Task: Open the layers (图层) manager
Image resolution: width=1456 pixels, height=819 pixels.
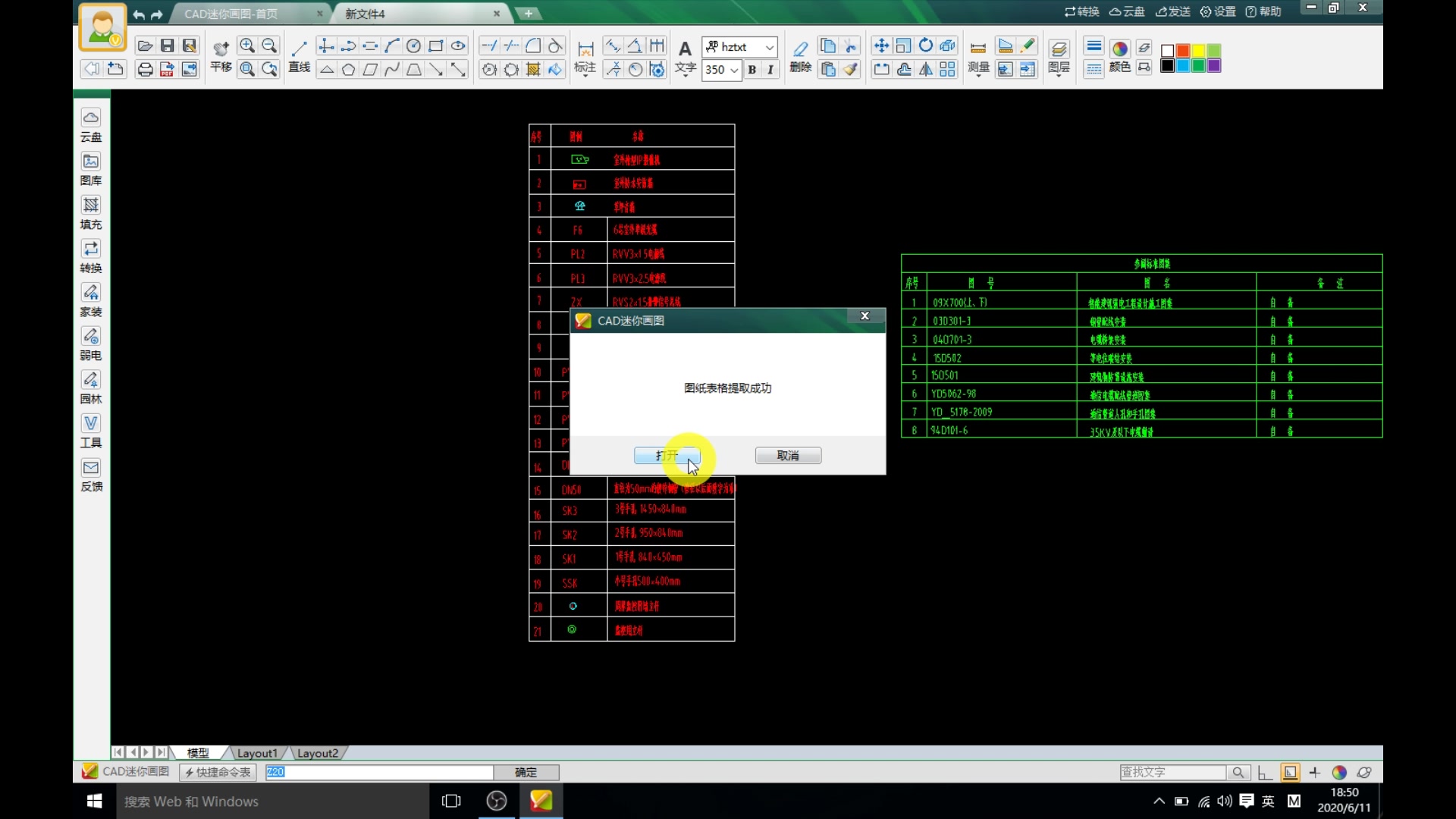Action: coord(1059,57)
